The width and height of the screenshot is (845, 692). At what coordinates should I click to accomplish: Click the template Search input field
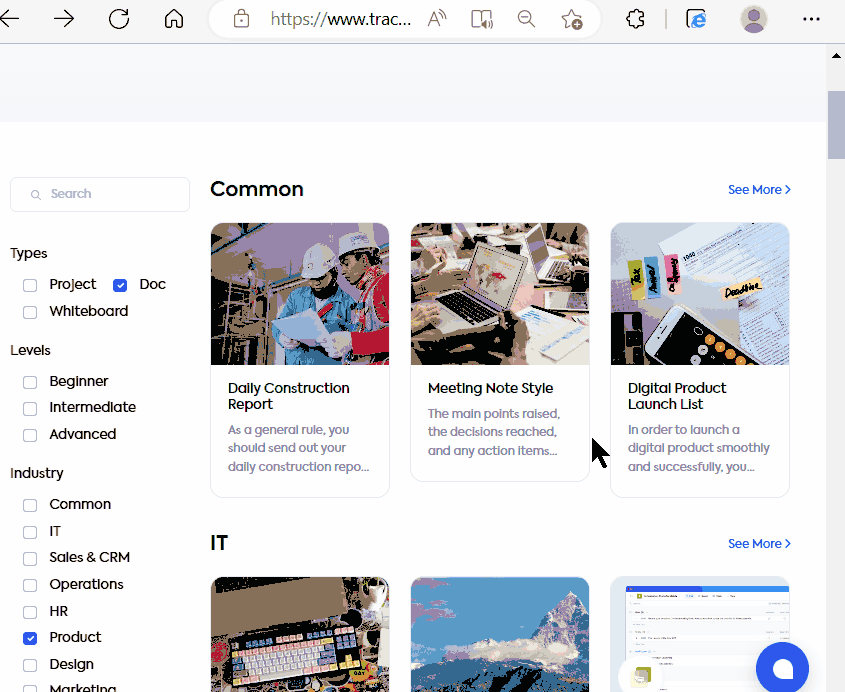pos(99,194)
